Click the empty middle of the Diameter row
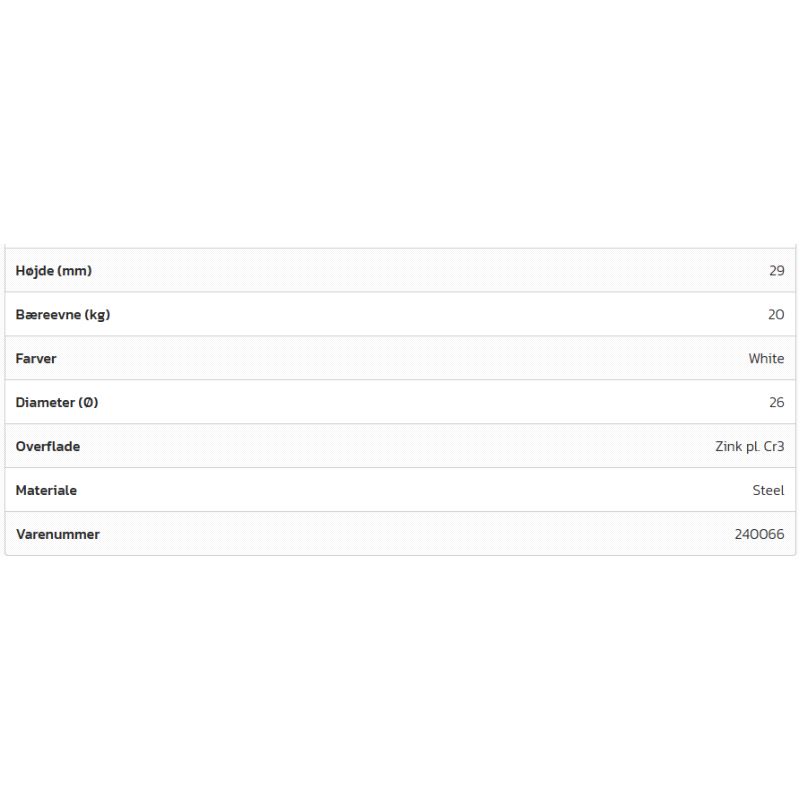The image size is (800, 800). [x=400, y=403]
